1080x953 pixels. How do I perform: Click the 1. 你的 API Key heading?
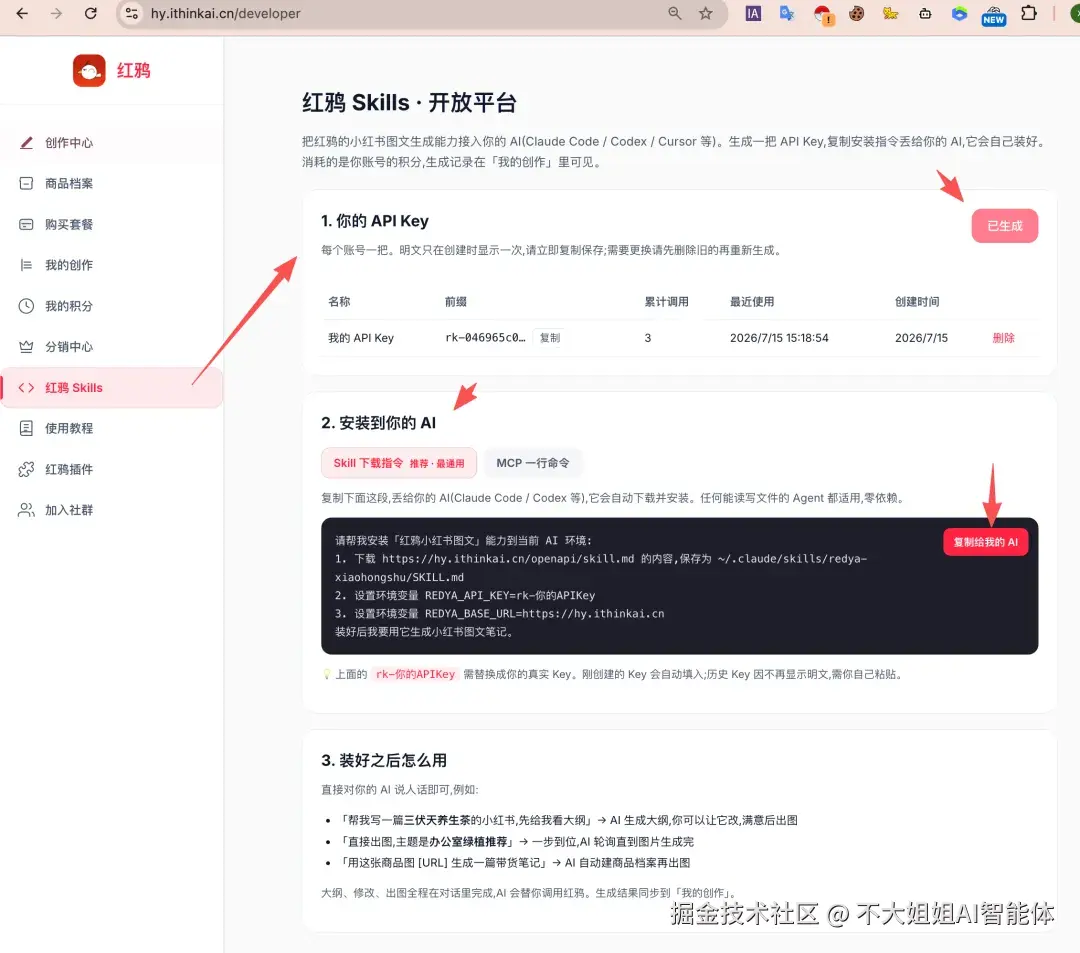pos(375,221)
